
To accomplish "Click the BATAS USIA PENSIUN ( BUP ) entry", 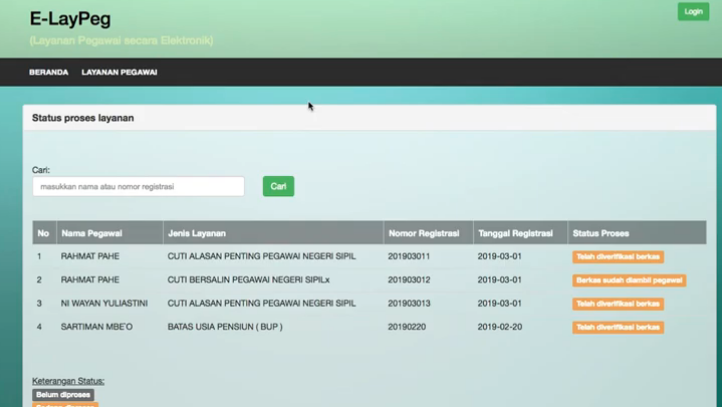I will 225,327.
